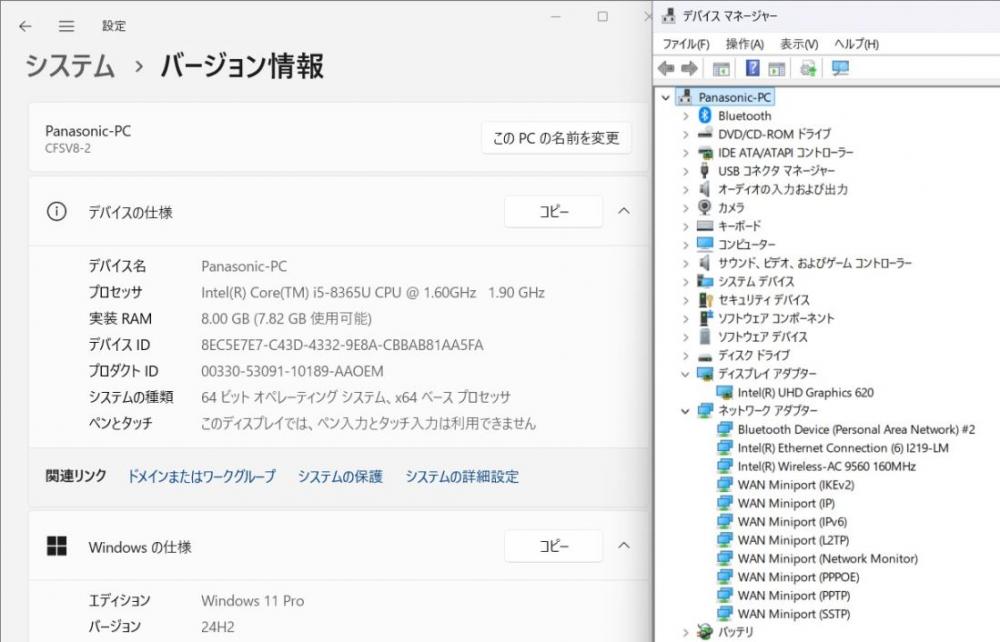Click the ソフトウェア コンポーネント icon
This screenshot has height=642, width=1000.
[705, 317]
